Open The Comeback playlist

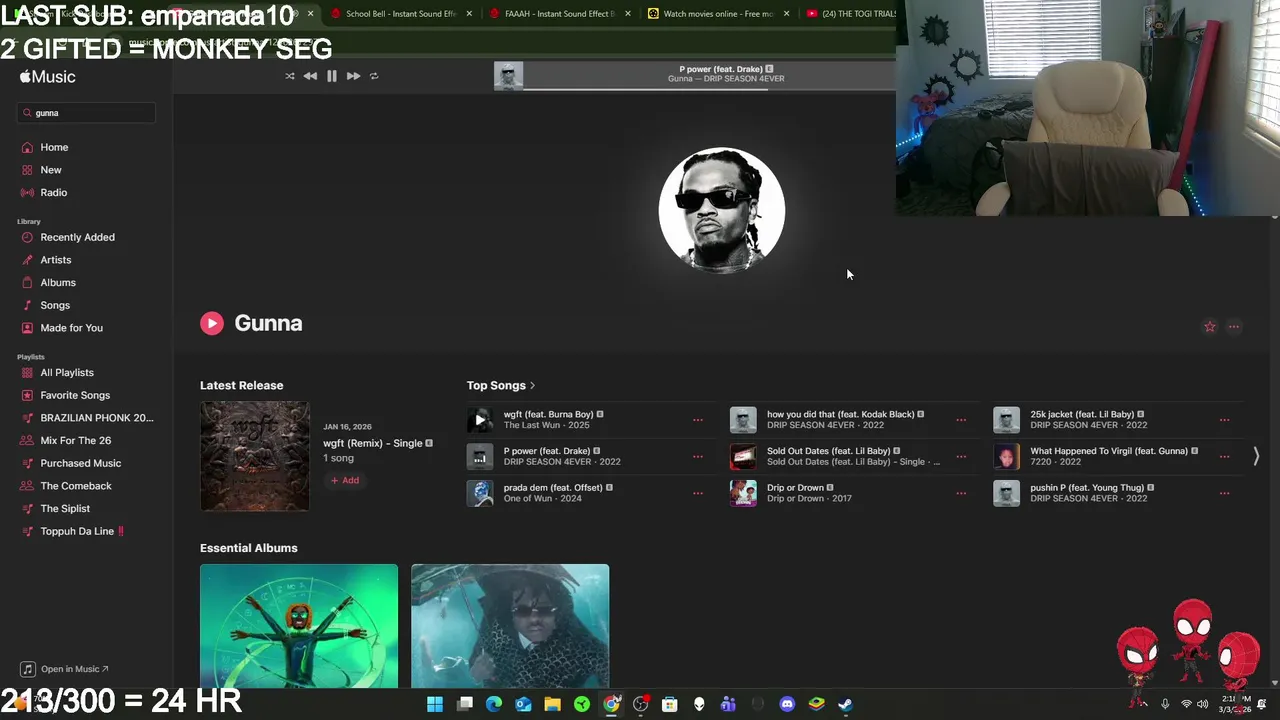pyautogui.click(x=76, y=486)
